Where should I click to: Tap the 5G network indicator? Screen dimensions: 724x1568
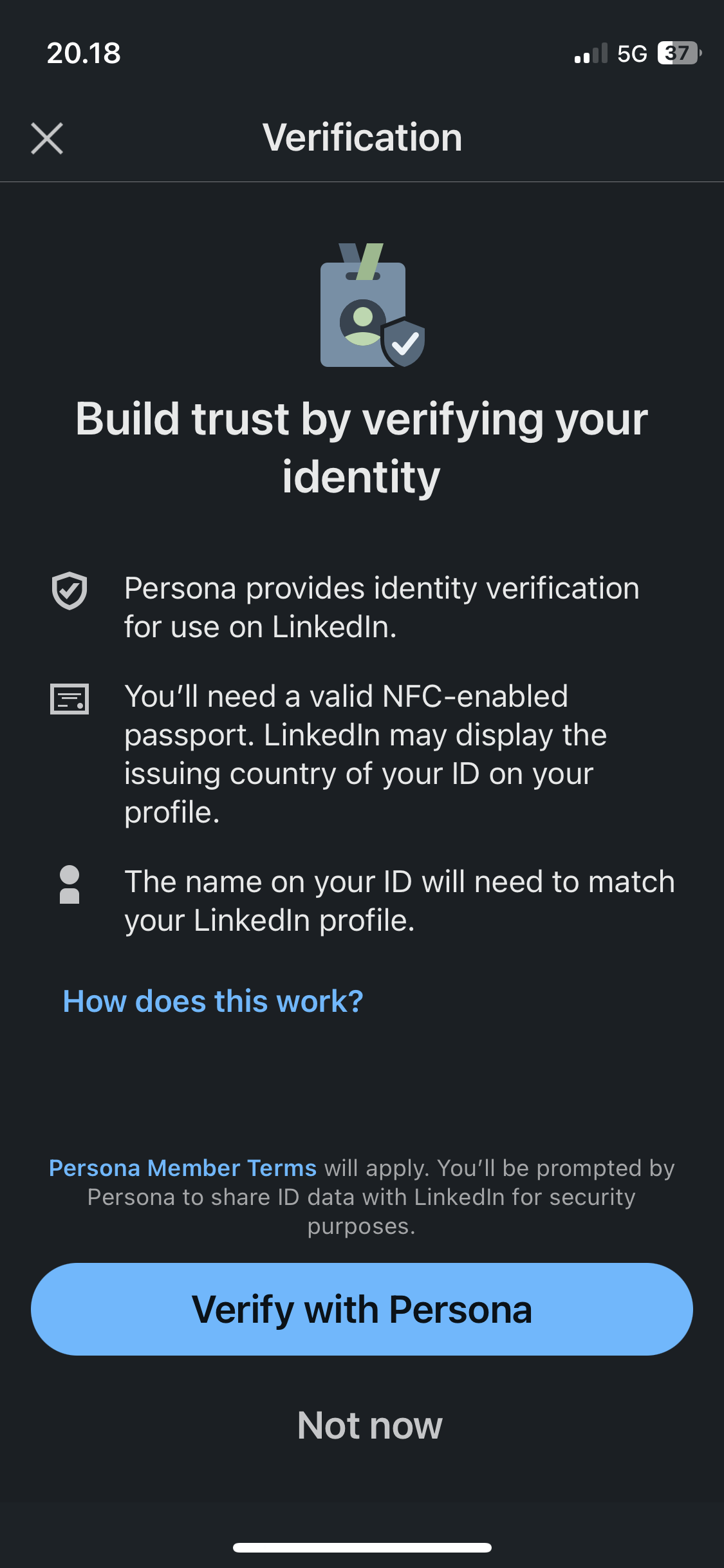tap(631, 54)
